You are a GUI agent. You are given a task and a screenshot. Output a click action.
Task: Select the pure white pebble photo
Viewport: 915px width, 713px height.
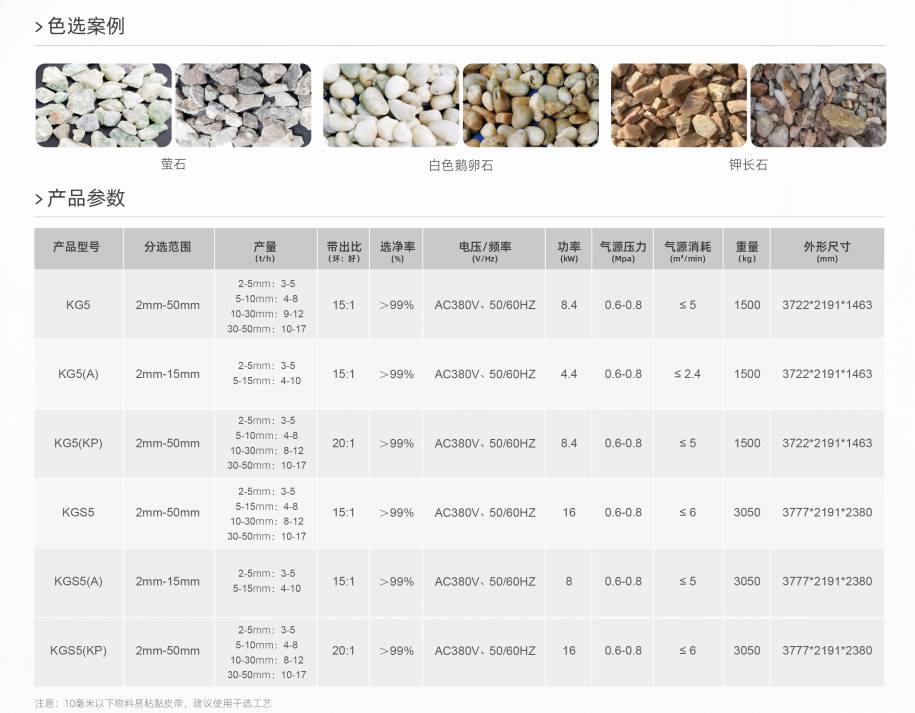click(391, 105)
